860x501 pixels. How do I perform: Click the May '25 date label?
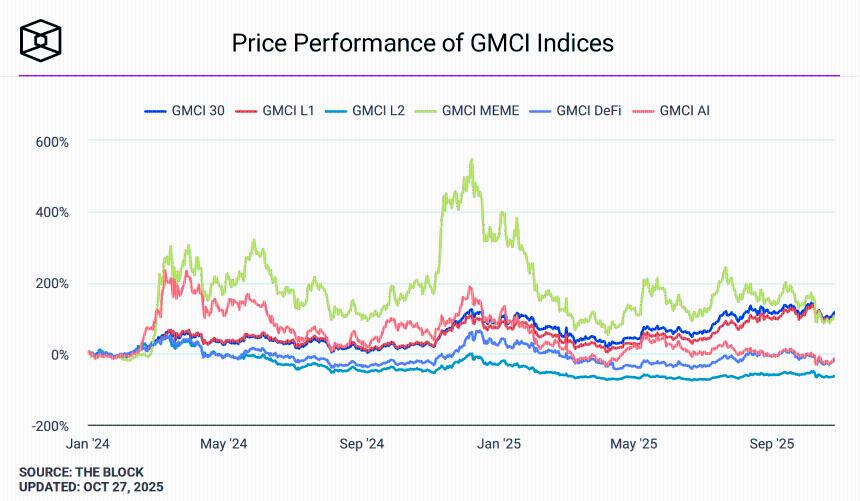pyautogui.click(x=634, y=443)
